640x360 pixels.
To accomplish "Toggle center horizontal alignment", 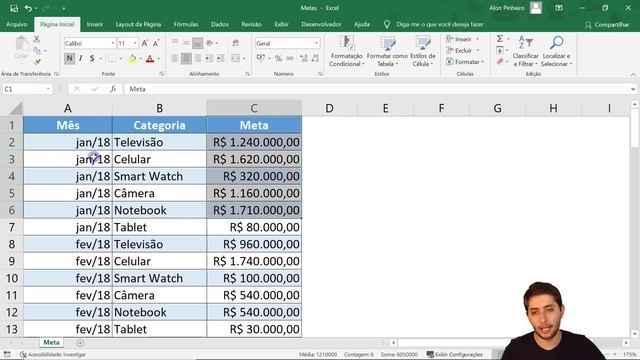I will 186,58.
